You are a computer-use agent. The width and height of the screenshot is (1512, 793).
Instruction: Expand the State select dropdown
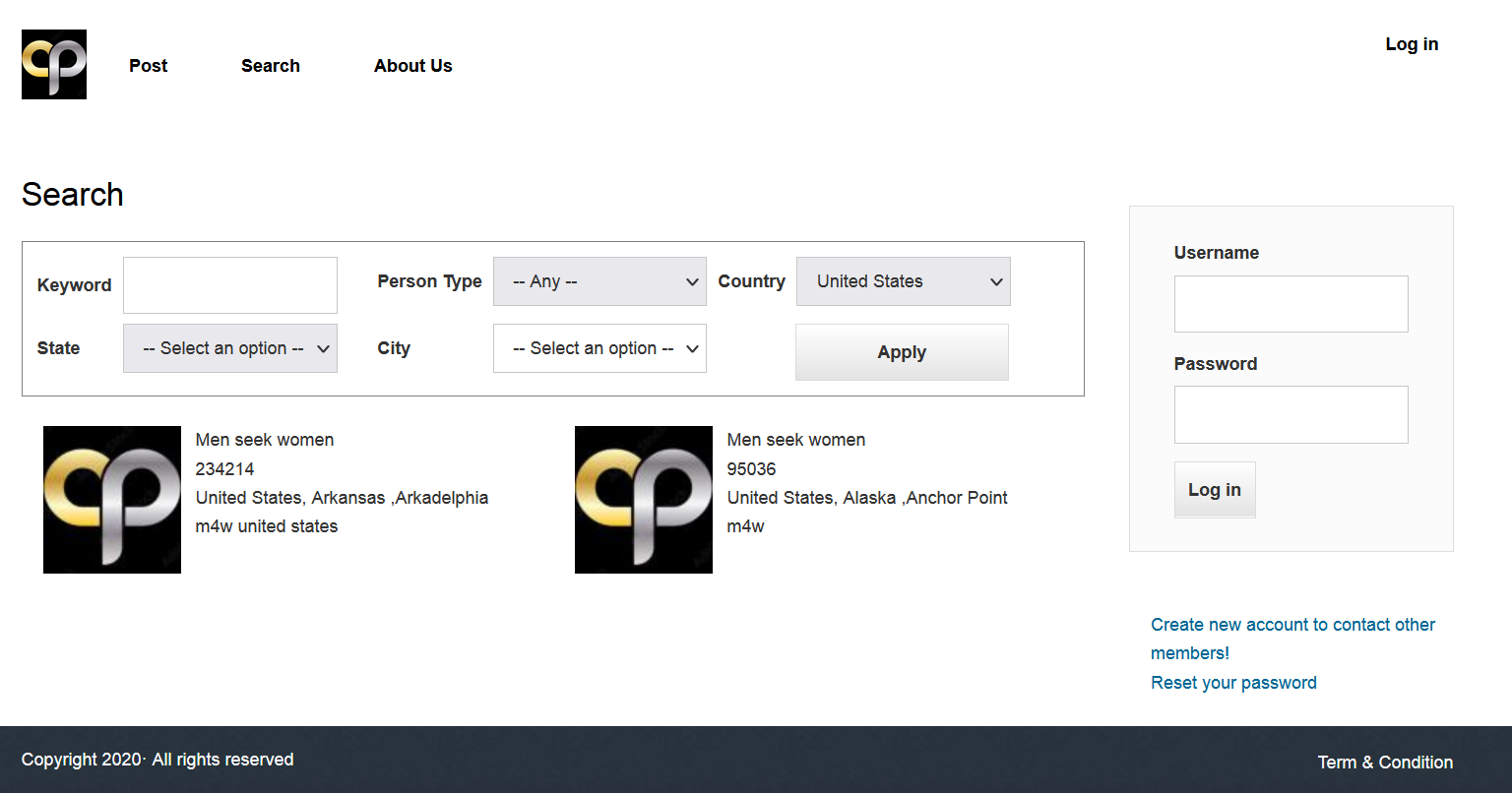tap(230, 348)
